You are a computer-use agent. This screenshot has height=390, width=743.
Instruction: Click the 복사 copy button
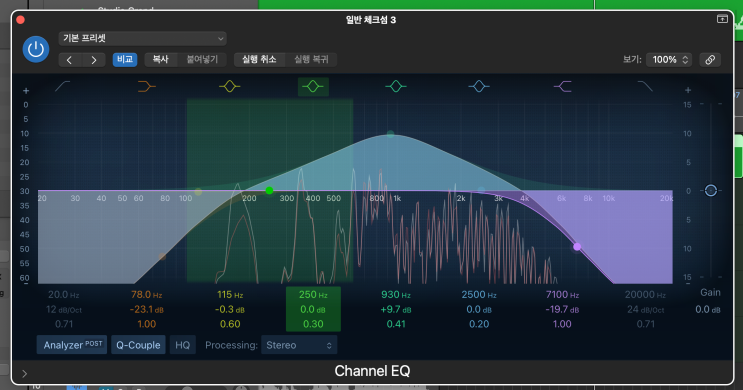[161, 60]
